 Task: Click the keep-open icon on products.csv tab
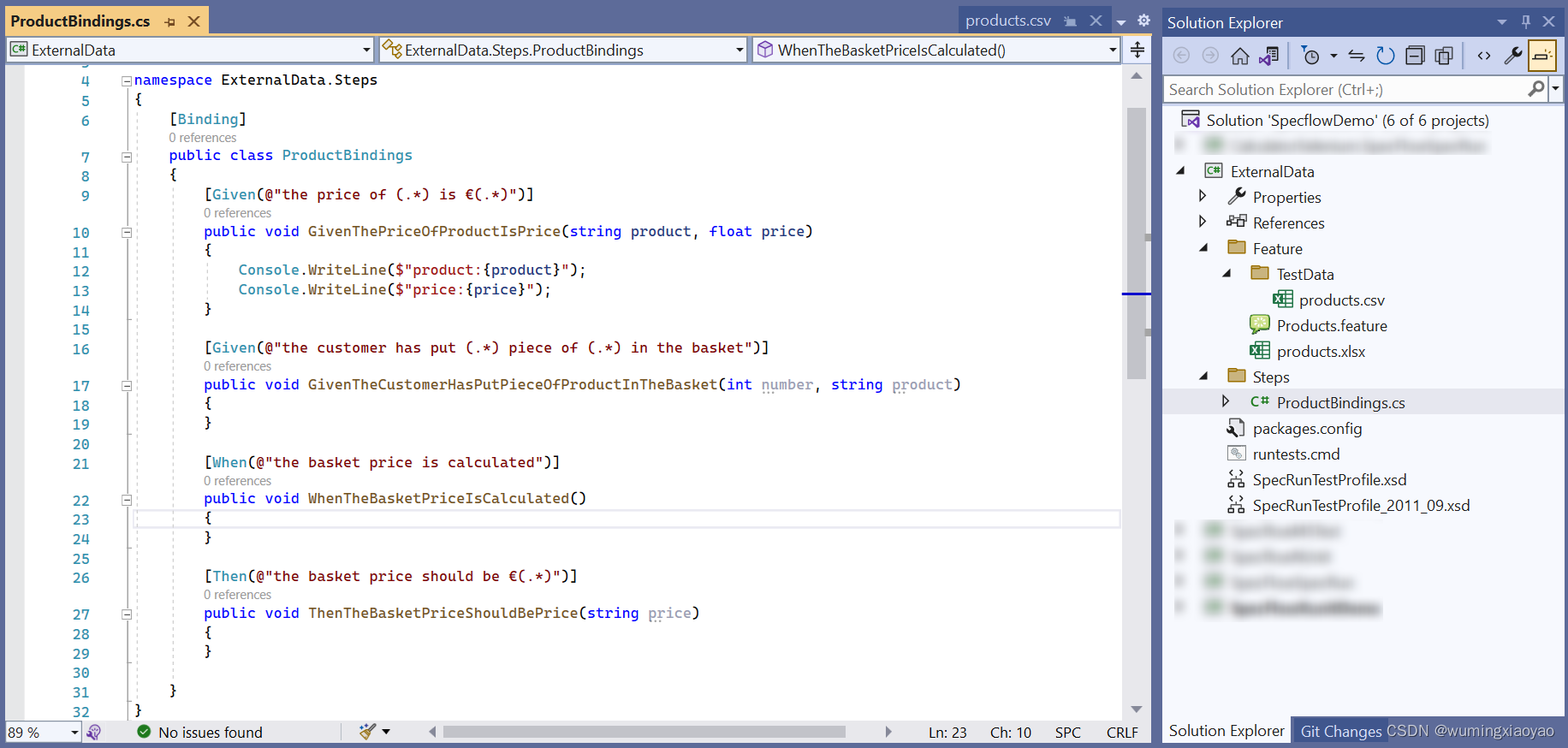click(1071, 21)
